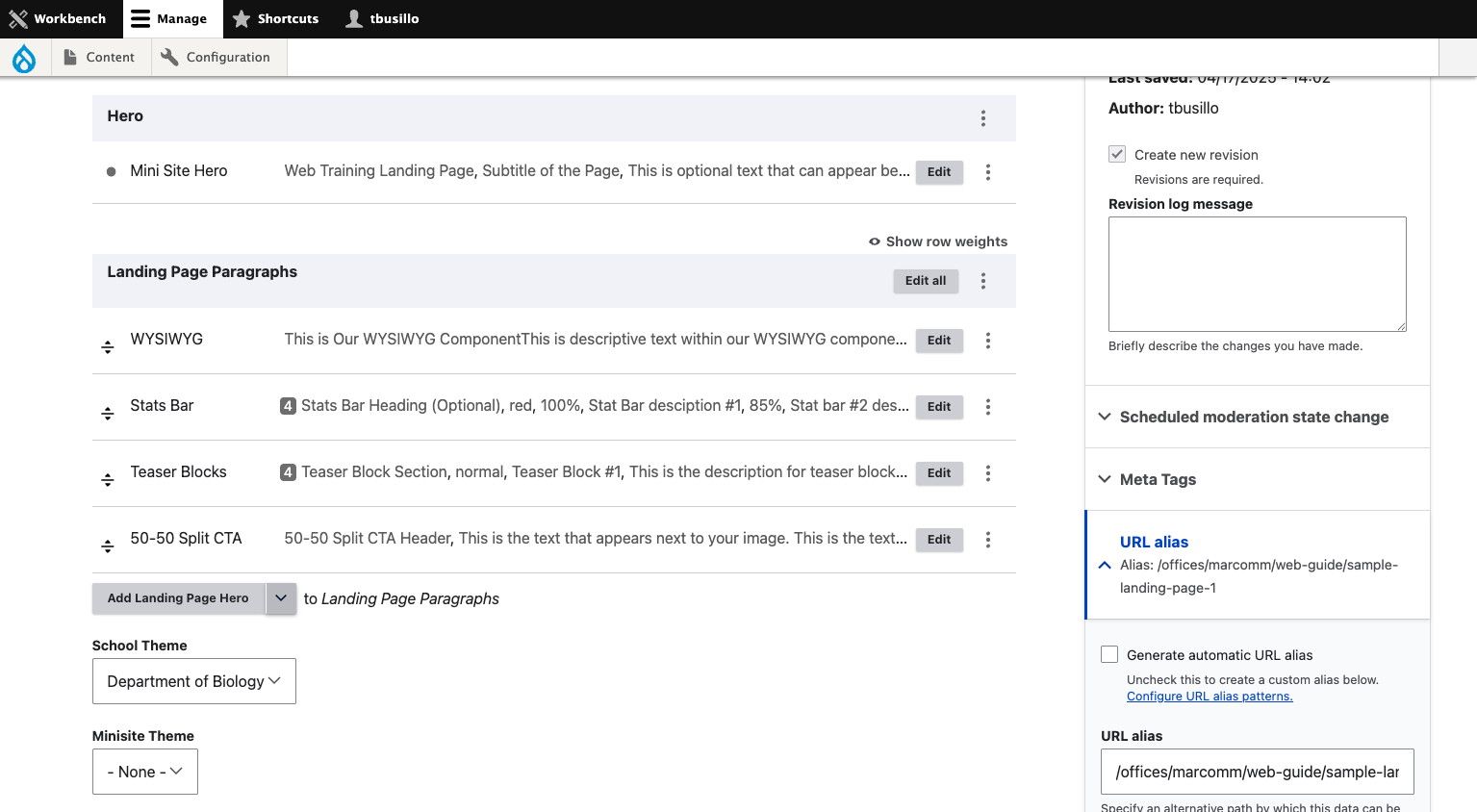Open the Hero section kebab menu
The image size is (1477, 812).
tap(983, 118)
